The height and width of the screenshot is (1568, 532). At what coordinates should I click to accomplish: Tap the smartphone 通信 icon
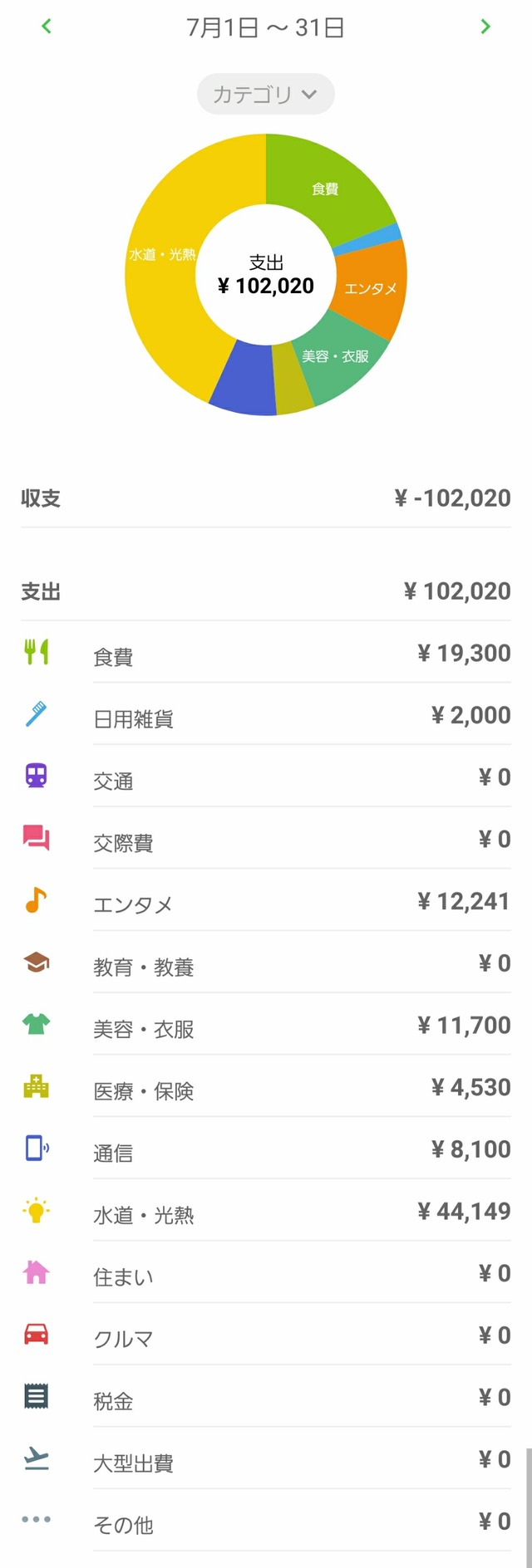(37, 1149)
